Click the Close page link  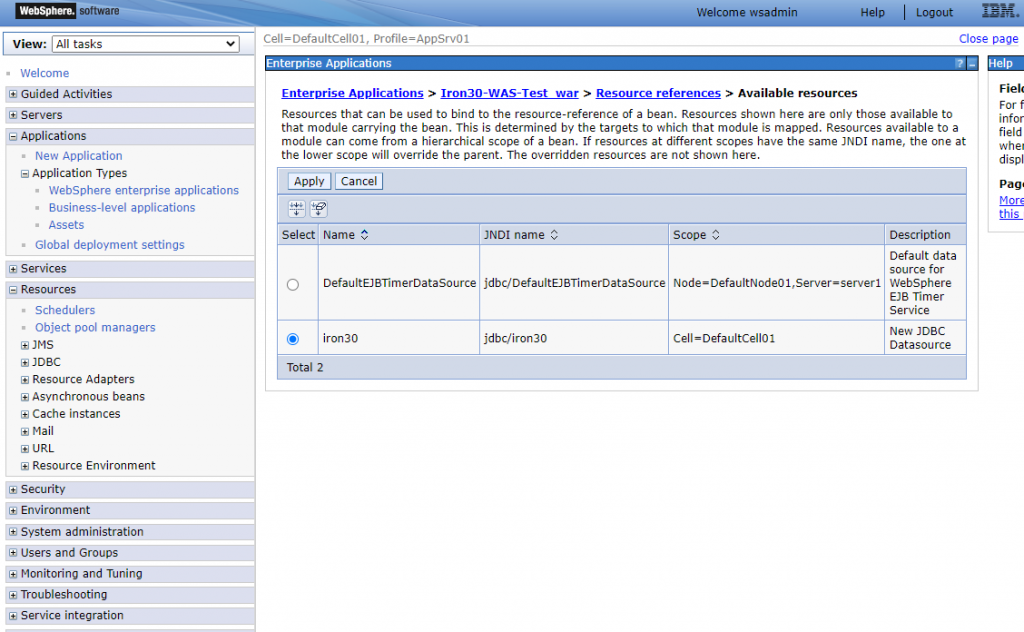(x=988, y=39)
